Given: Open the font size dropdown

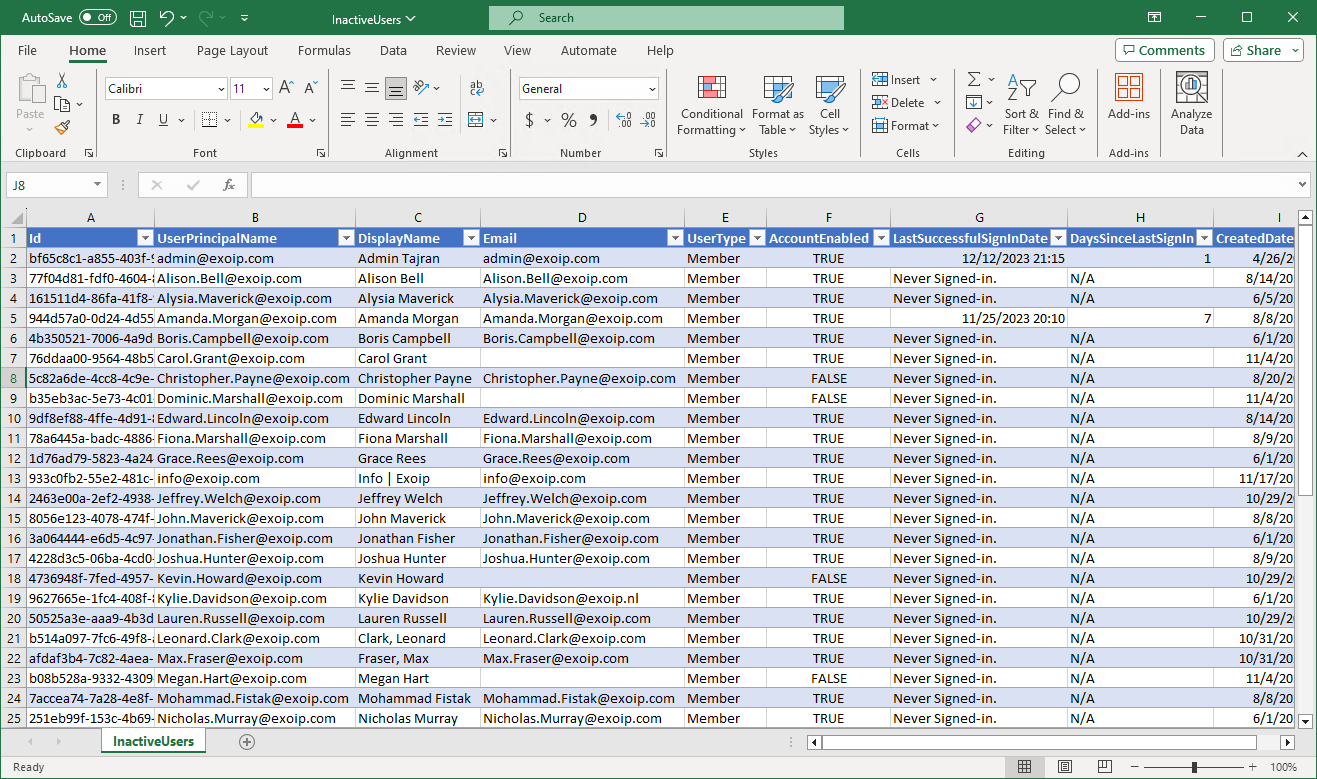Looking at the screenshot, I should [265, 89].
